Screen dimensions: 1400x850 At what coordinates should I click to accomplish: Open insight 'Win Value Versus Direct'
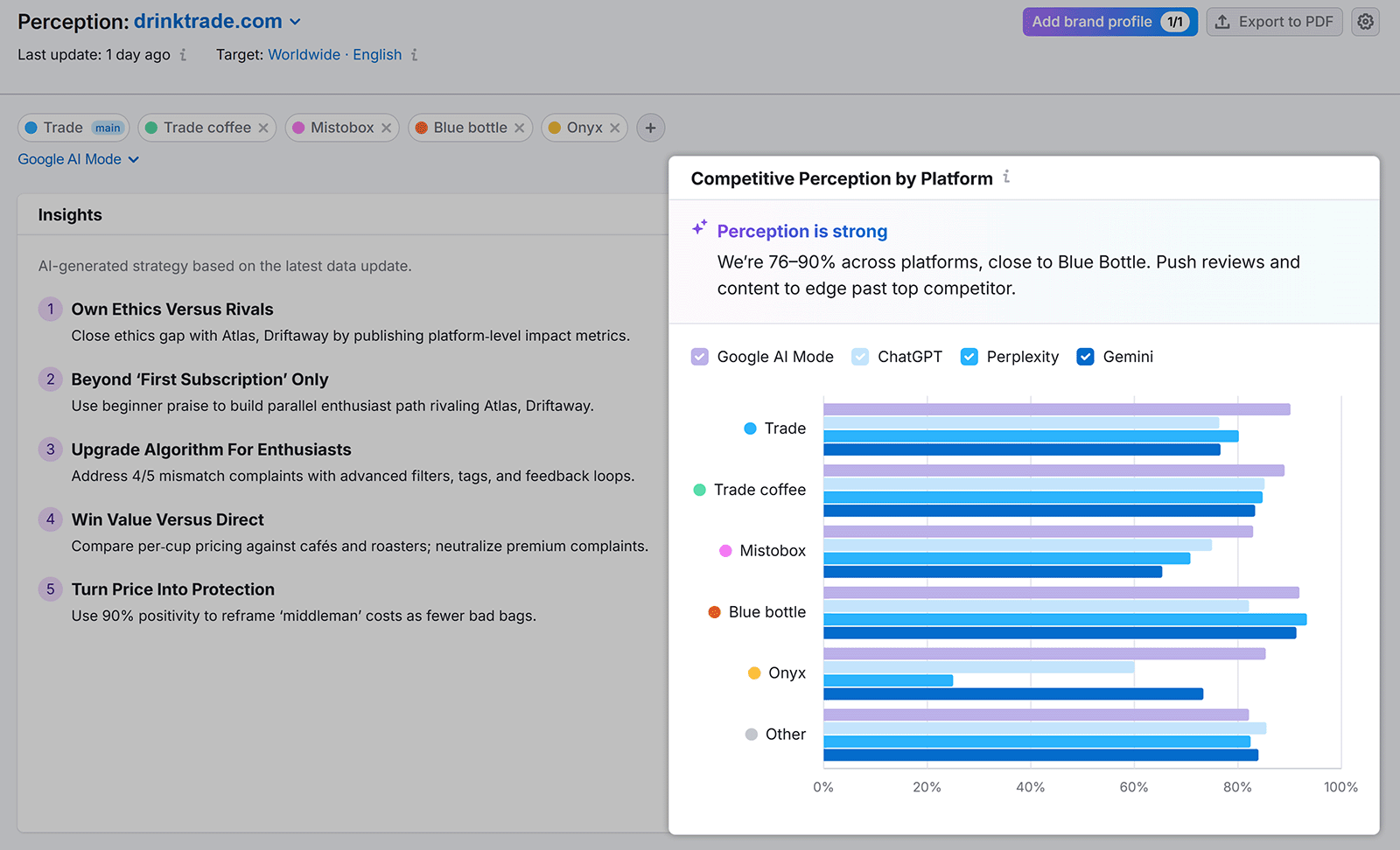point(167,519)
